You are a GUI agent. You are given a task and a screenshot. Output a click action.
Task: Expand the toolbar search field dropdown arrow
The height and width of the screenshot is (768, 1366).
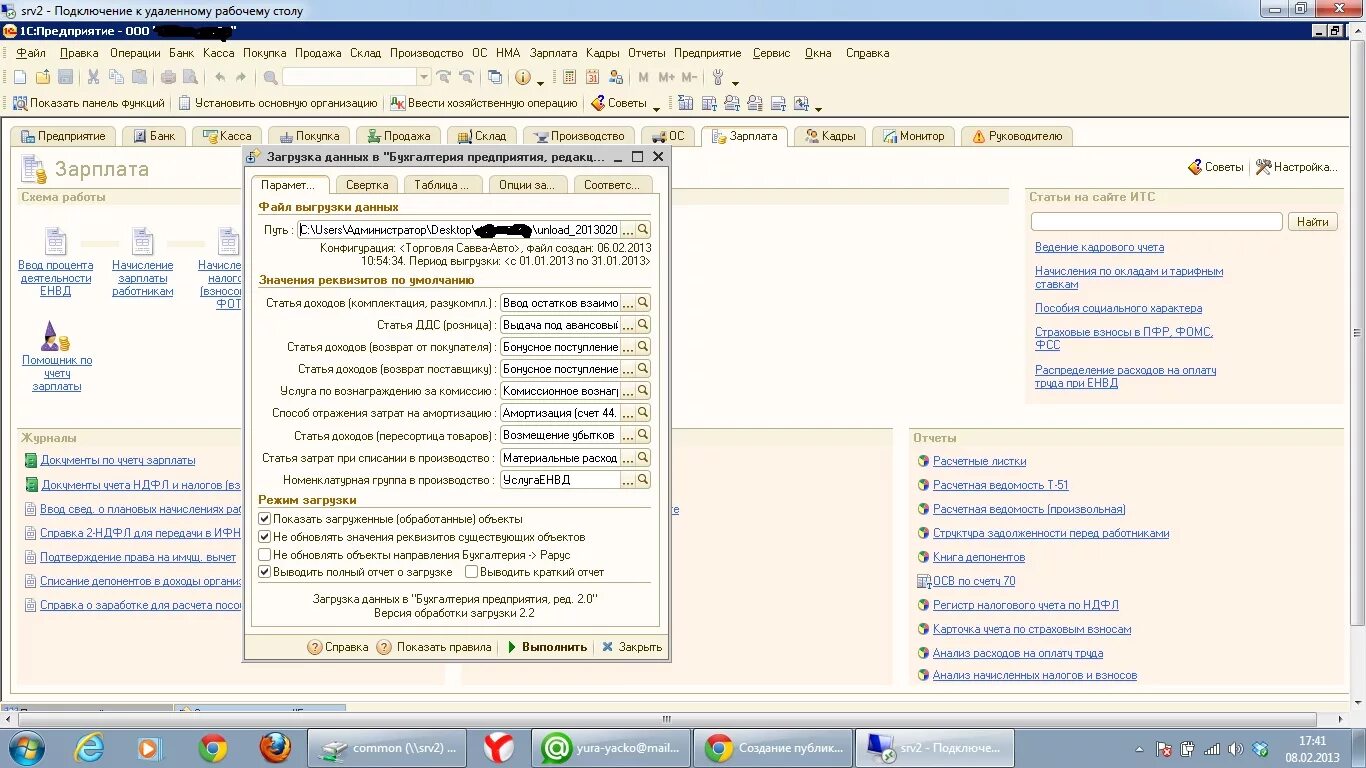(424, 77)
